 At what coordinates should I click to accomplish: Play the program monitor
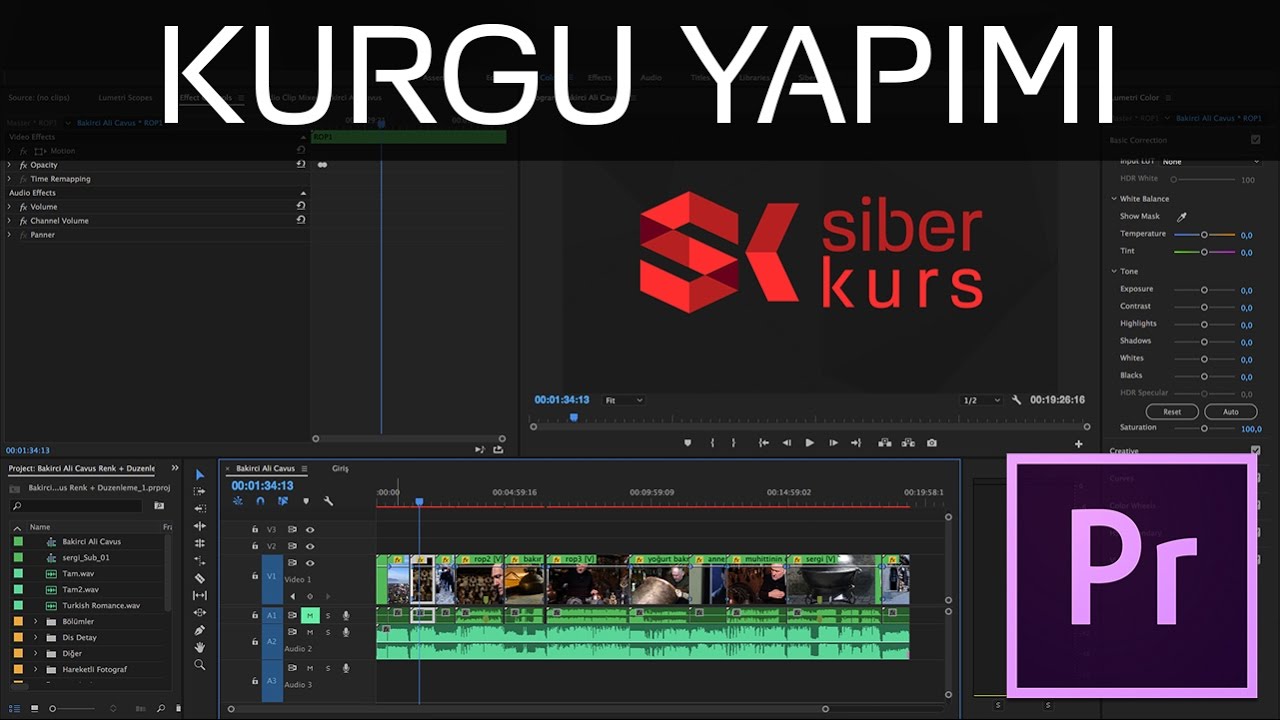[x=809, y=443]
